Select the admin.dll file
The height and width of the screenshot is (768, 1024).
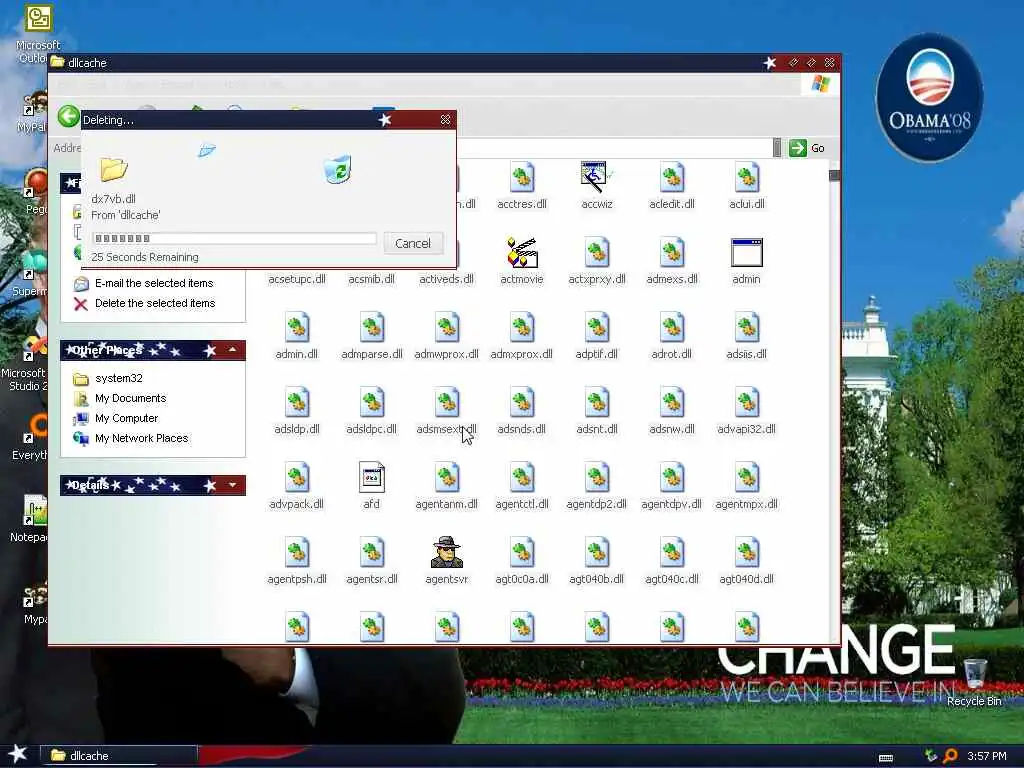click(x=296, y=336)
